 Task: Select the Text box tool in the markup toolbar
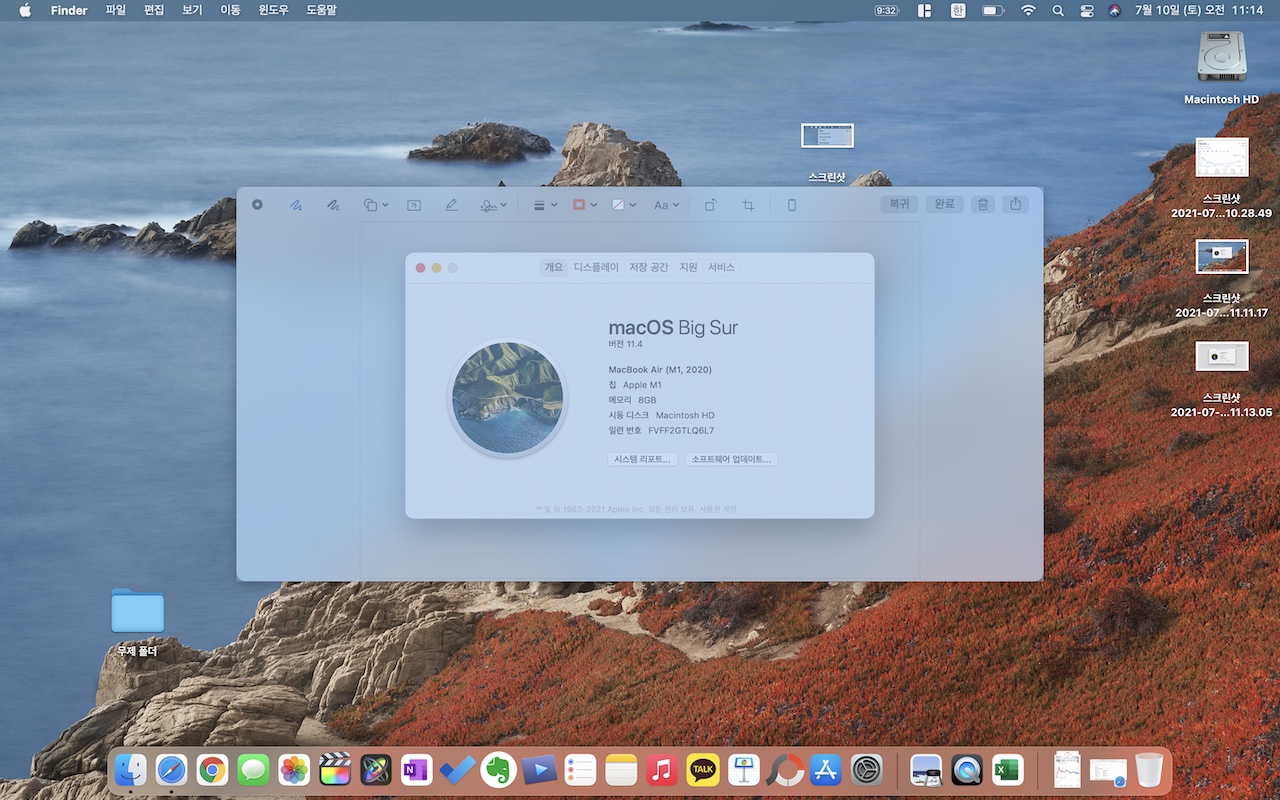coord(414,204)
